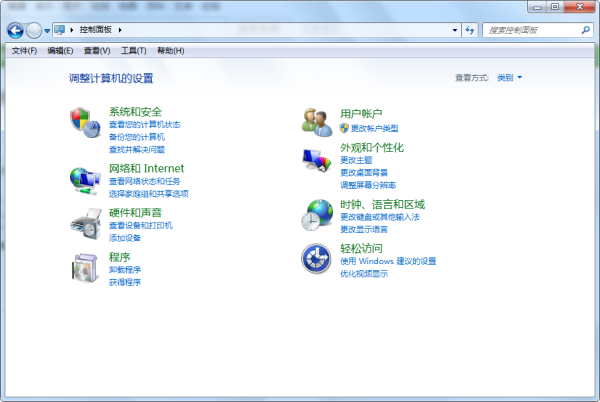The height and width of the screenshot is (402, 600).
Task: Click 使用 Windows 建议的设置 link
Action: [388, 261]
